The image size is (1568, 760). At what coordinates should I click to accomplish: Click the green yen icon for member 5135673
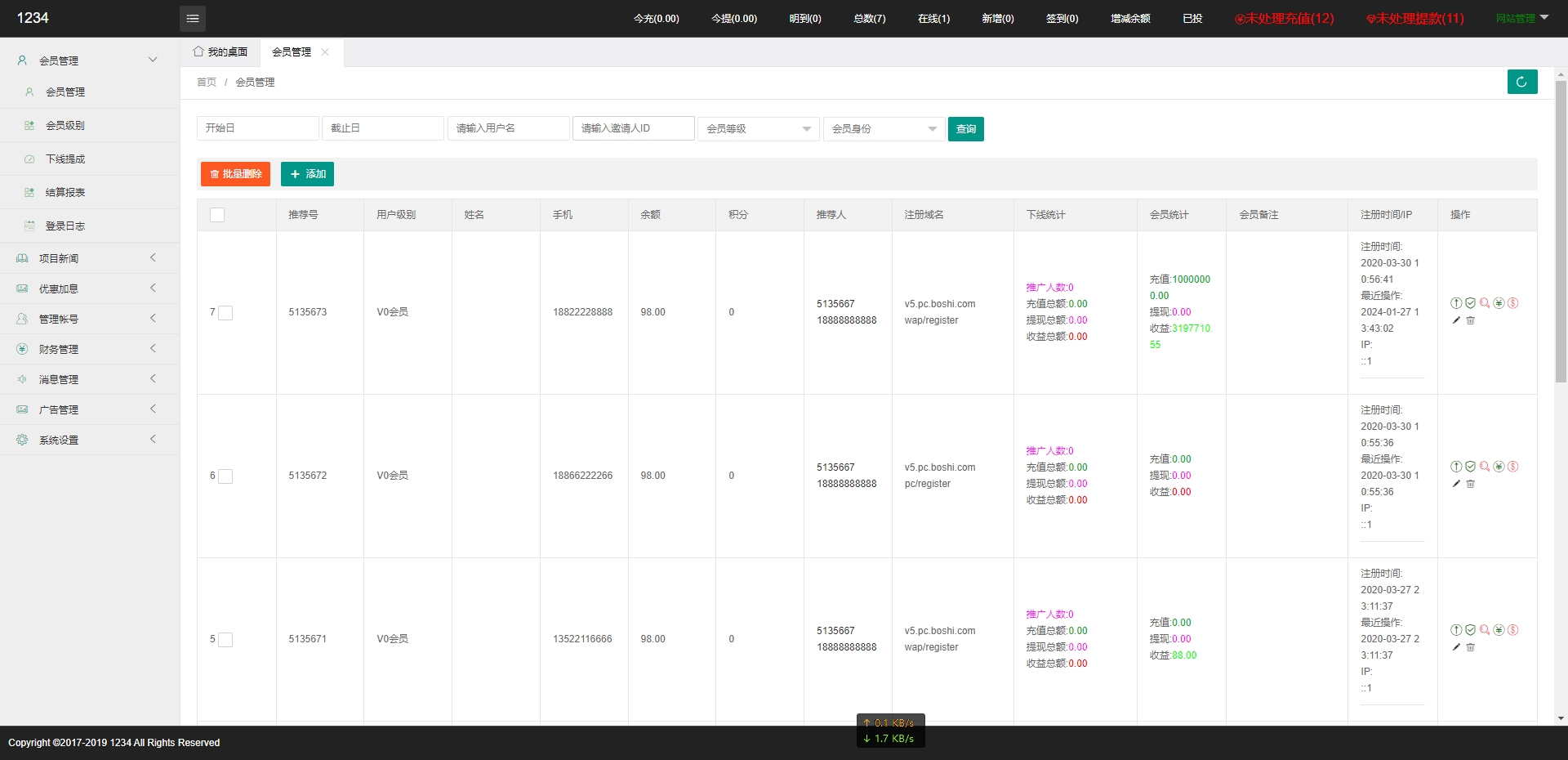(x=1499, y=303)
